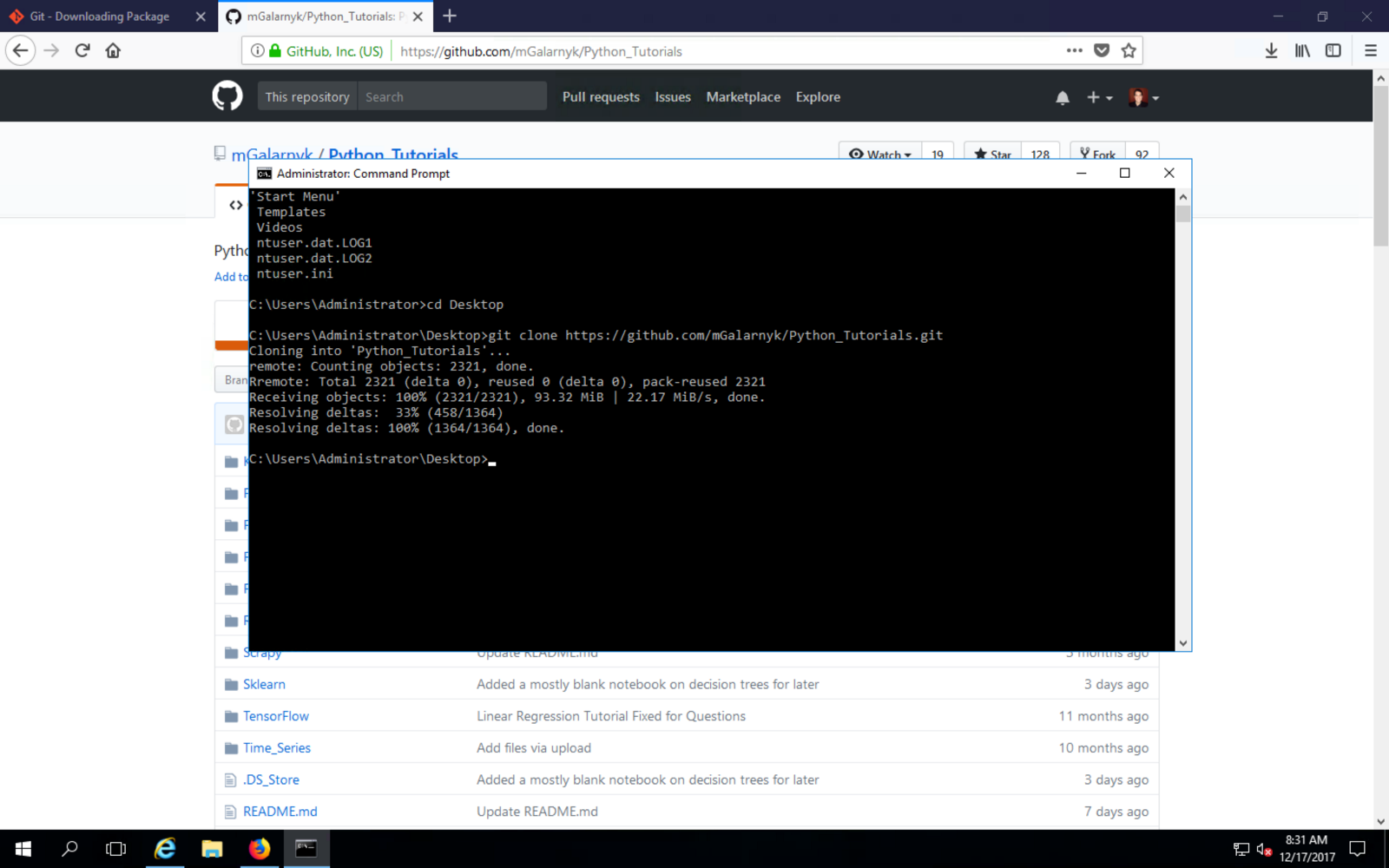Open Issues in GitHub header
Viewport: 1389px width, 868px height.
tap(673, 96)
